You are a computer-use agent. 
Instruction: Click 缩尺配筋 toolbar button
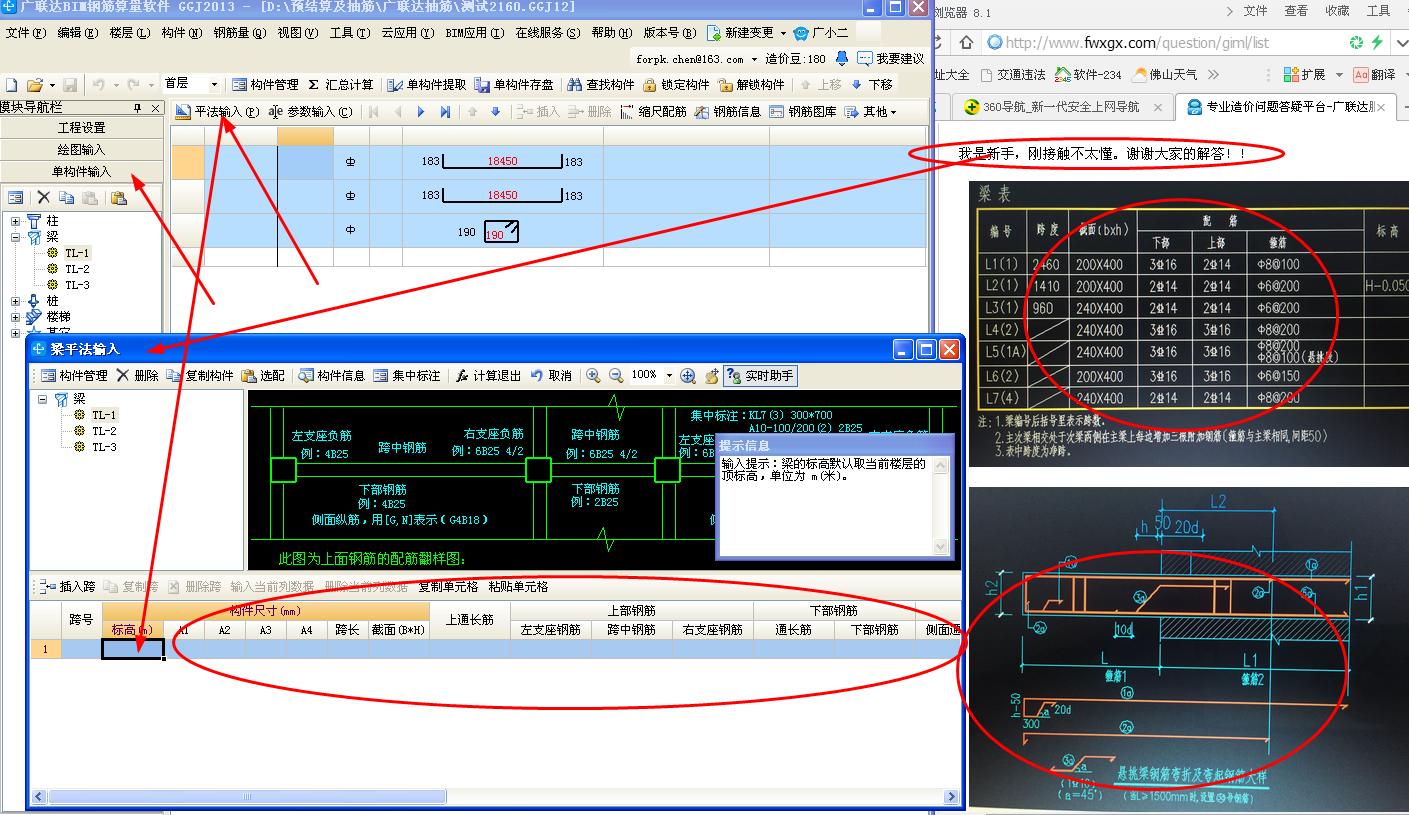coord(654,112)
